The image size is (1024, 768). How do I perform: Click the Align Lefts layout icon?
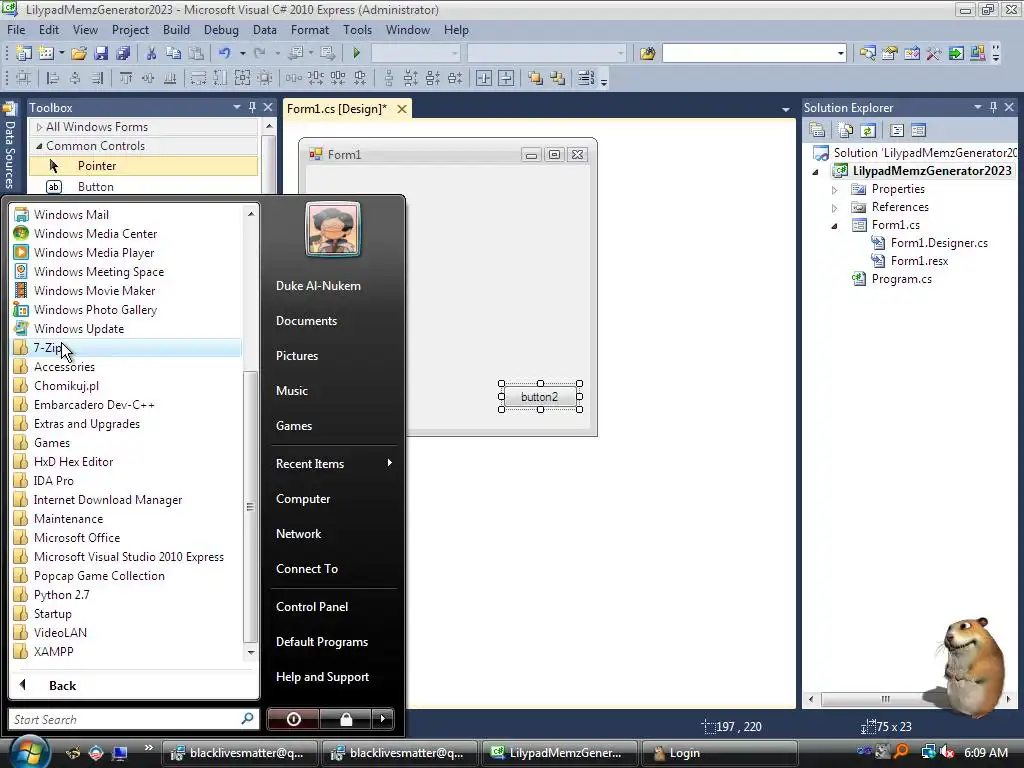(x=52, y=78)
